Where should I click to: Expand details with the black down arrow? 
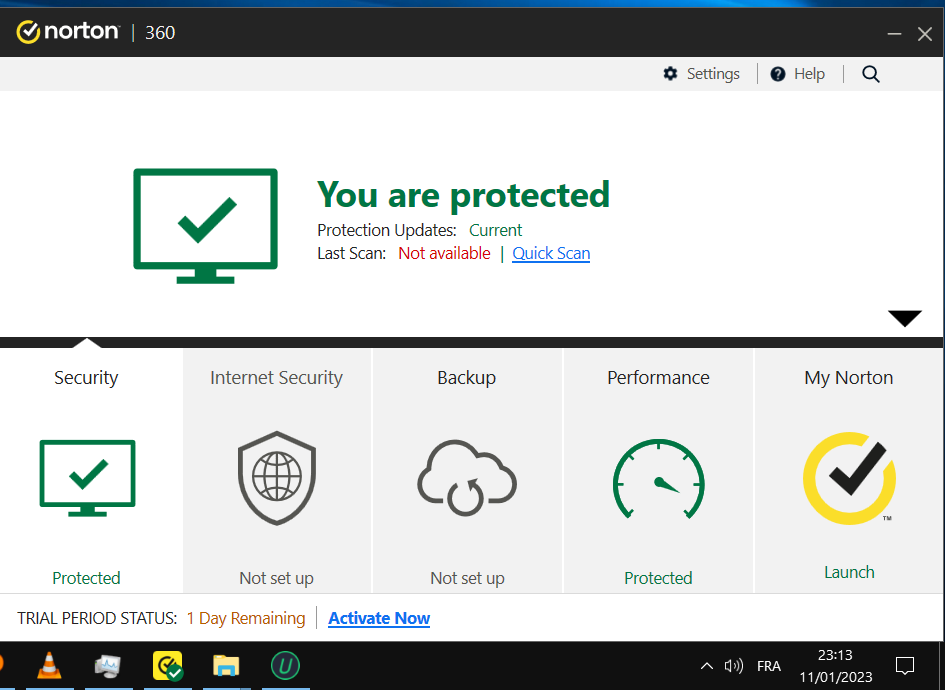click(905, 318)
